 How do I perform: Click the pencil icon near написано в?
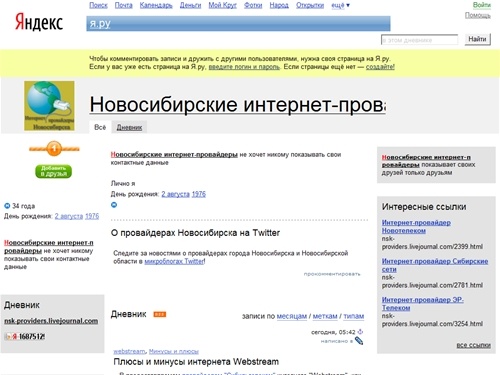click(x=359, y=341)
